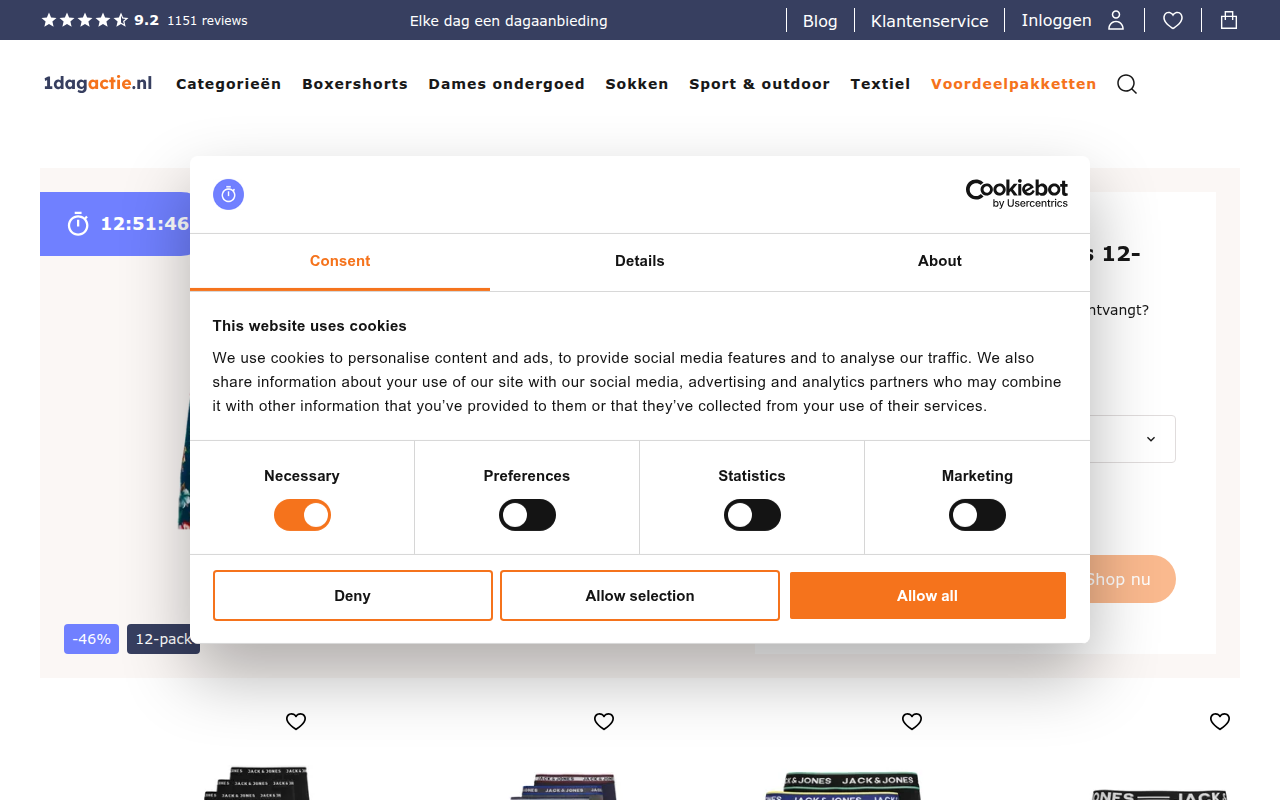Click the Allow selection button
The height and width of the screenshot is (800, 1280).
(x=640, y=596)
